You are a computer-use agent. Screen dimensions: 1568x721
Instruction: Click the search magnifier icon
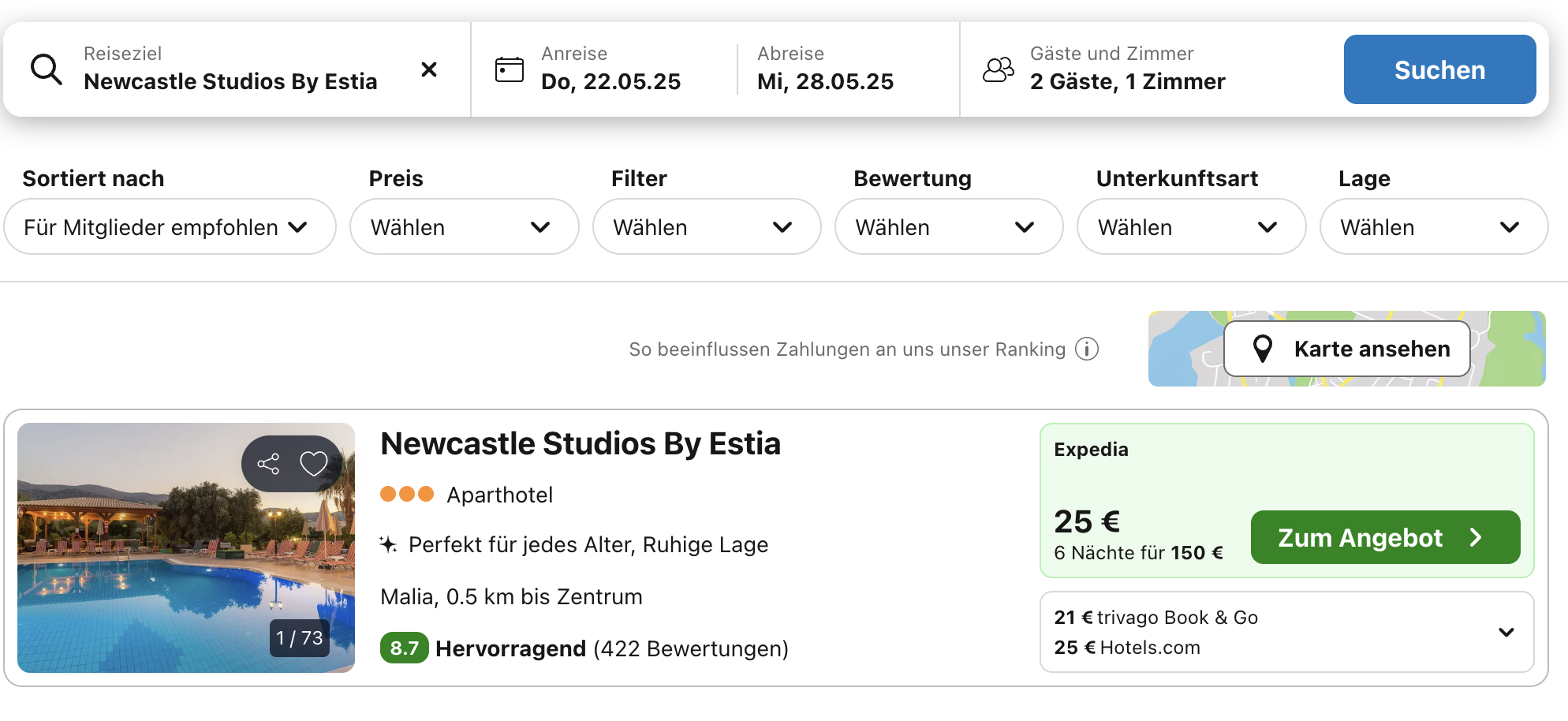coord(47,69)
